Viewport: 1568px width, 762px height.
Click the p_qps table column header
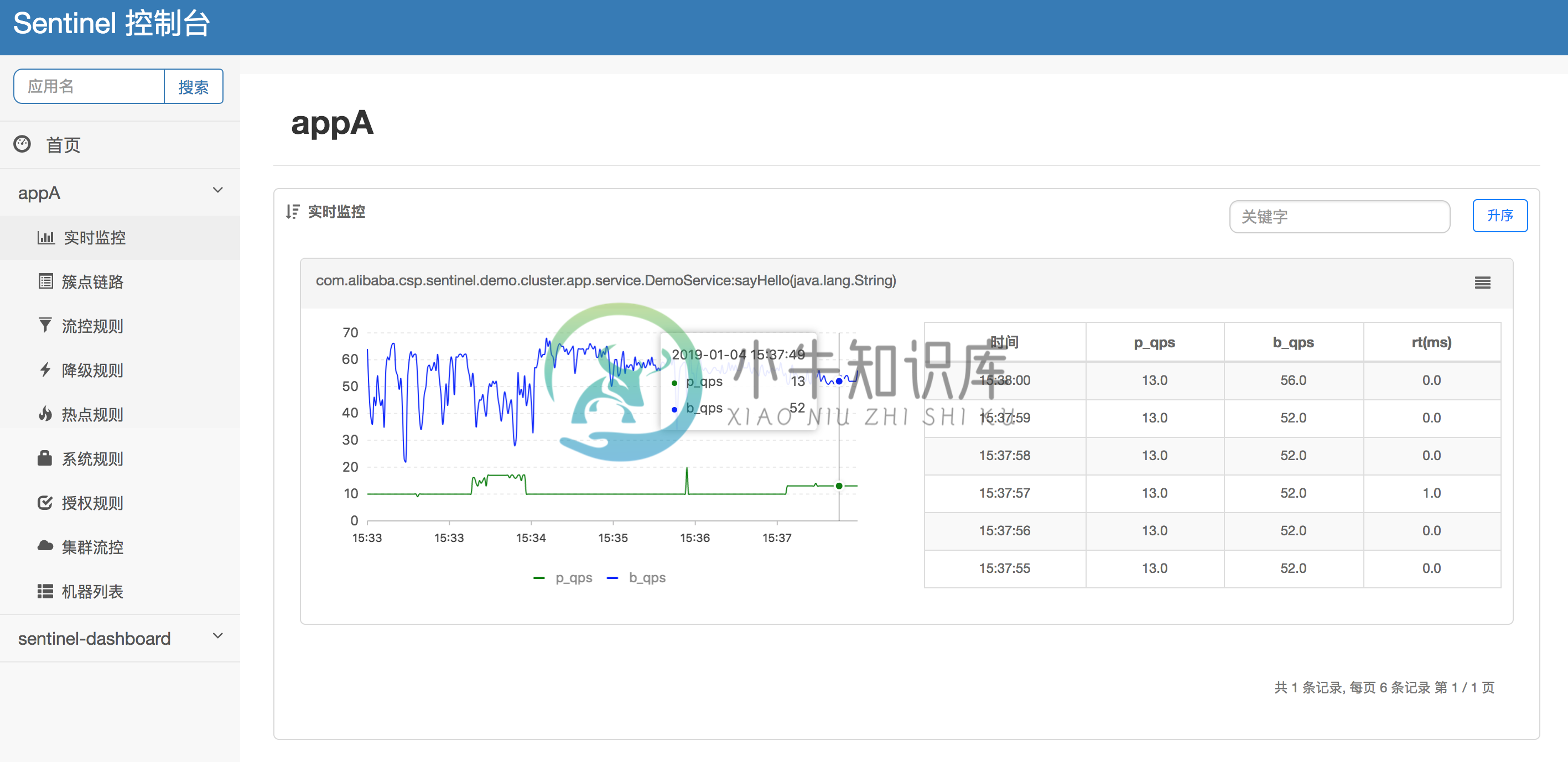pyautogui.click(x=1155, y=342)
